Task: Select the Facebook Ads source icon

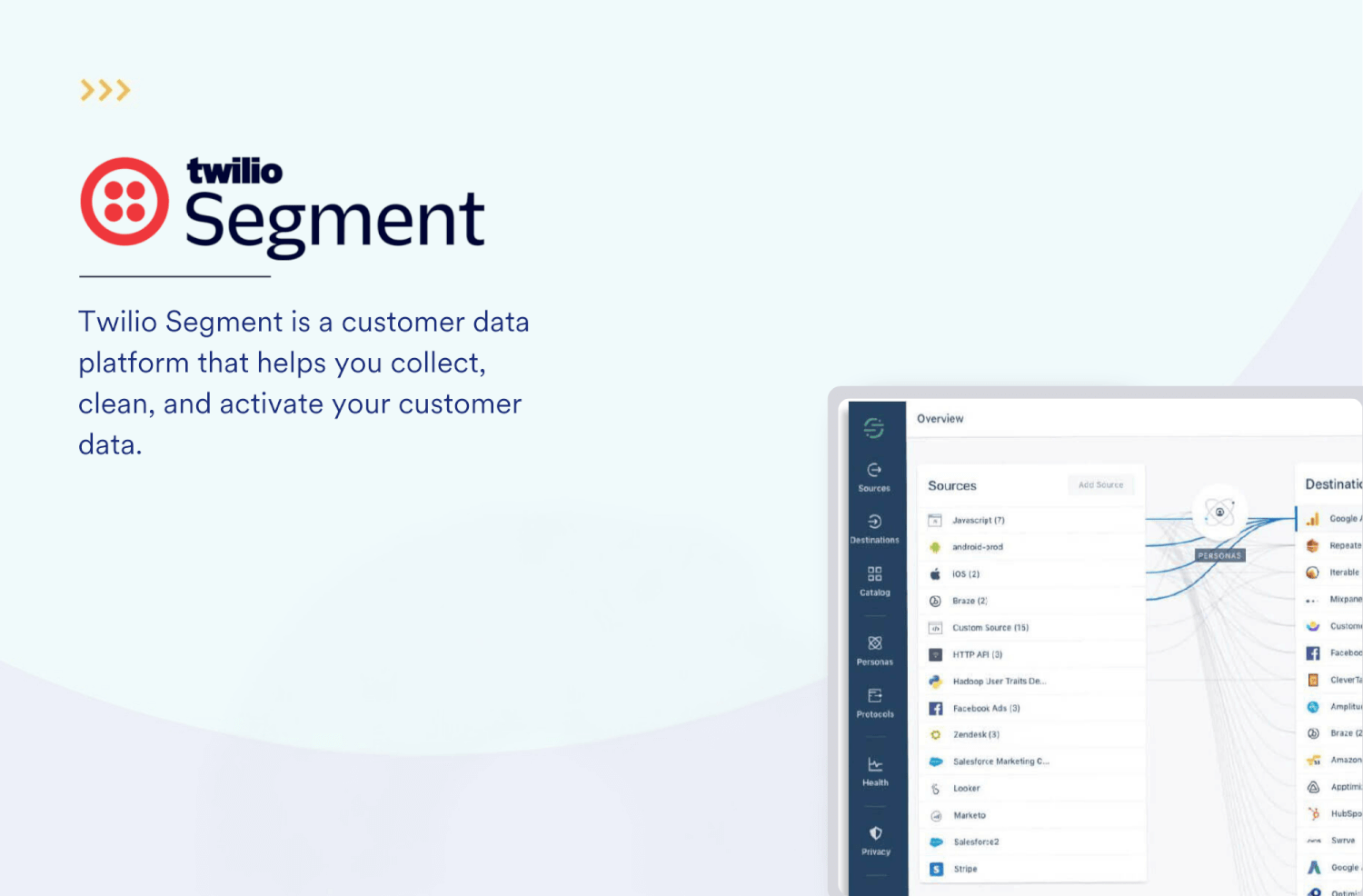Action: click(937, 708)
